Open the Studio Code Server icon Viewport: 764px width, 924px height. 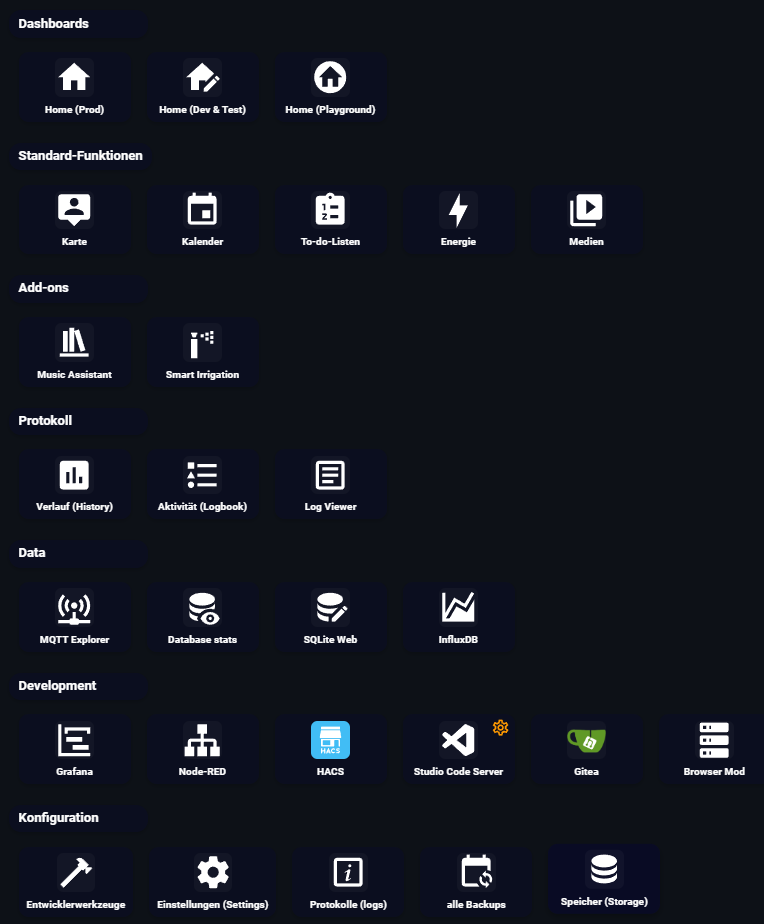(458, 740)
